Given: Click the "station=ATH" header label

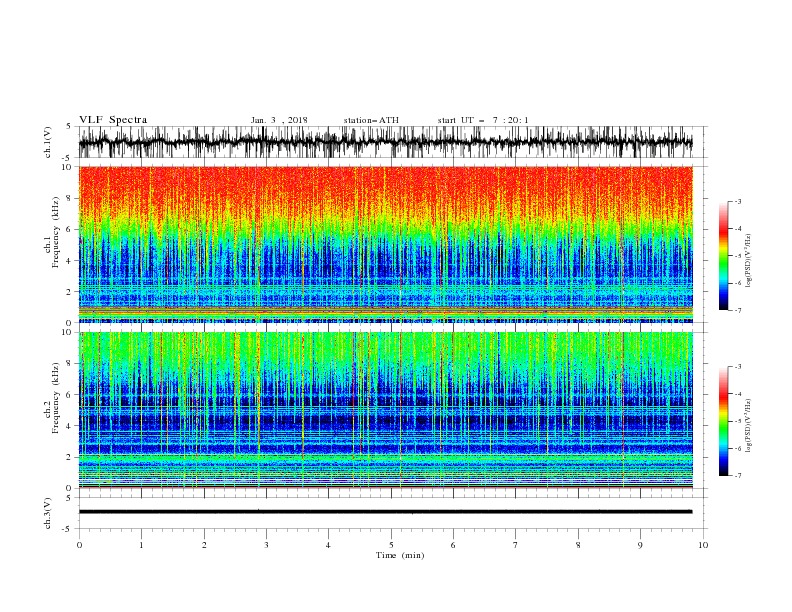Looking at the screenshot, I should 371,120.
